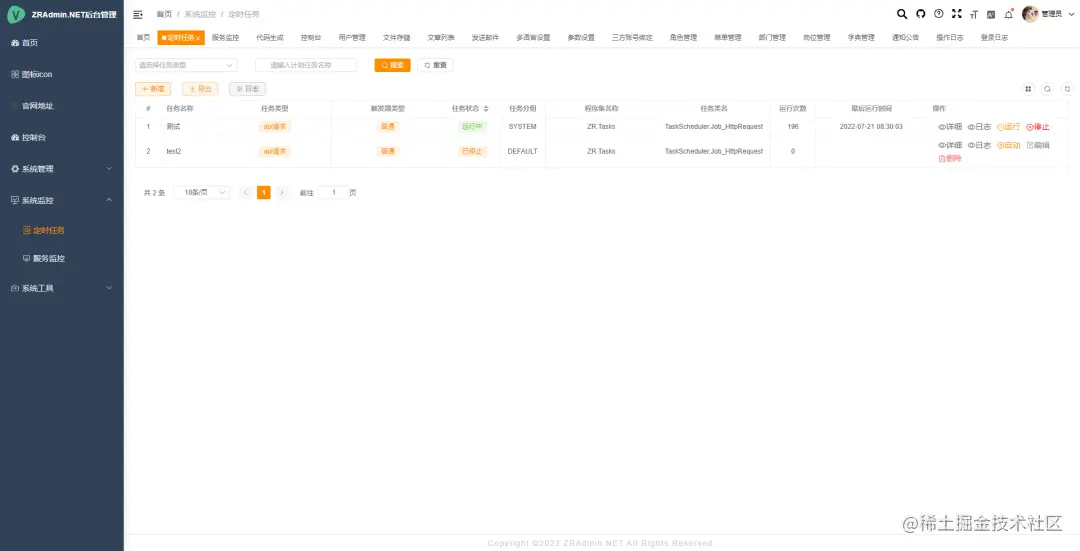Click 编辑 for the test2 task

1038,145
